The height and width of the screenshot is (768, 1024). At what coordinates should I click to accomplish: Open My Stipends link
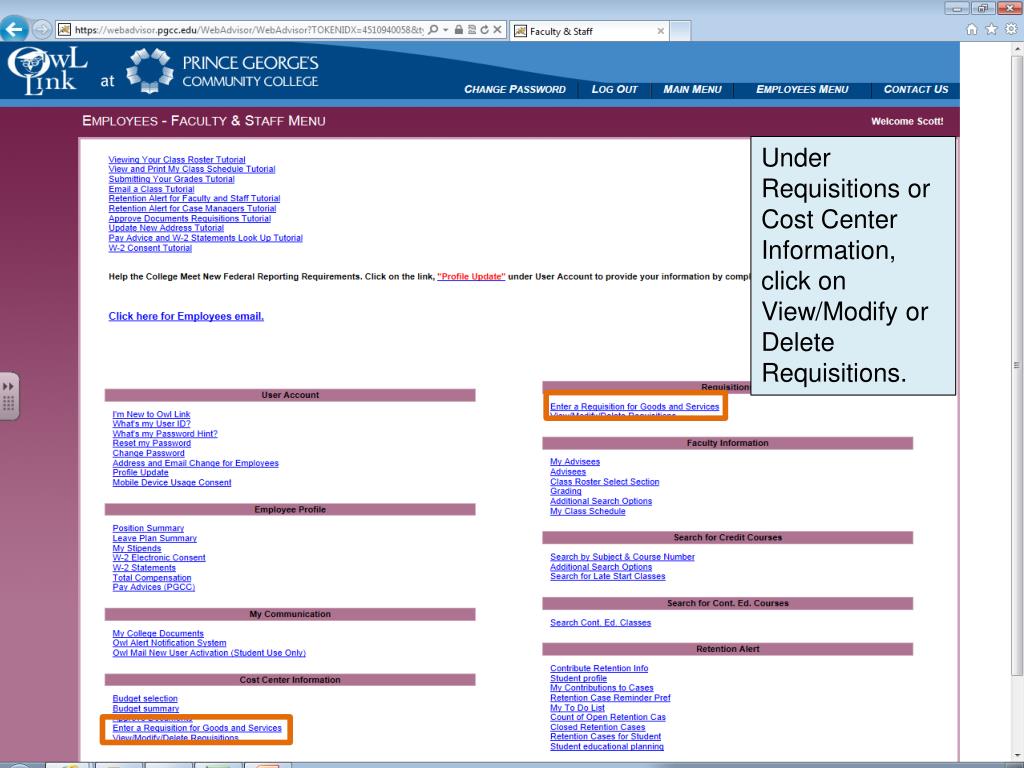coord(136,549)
